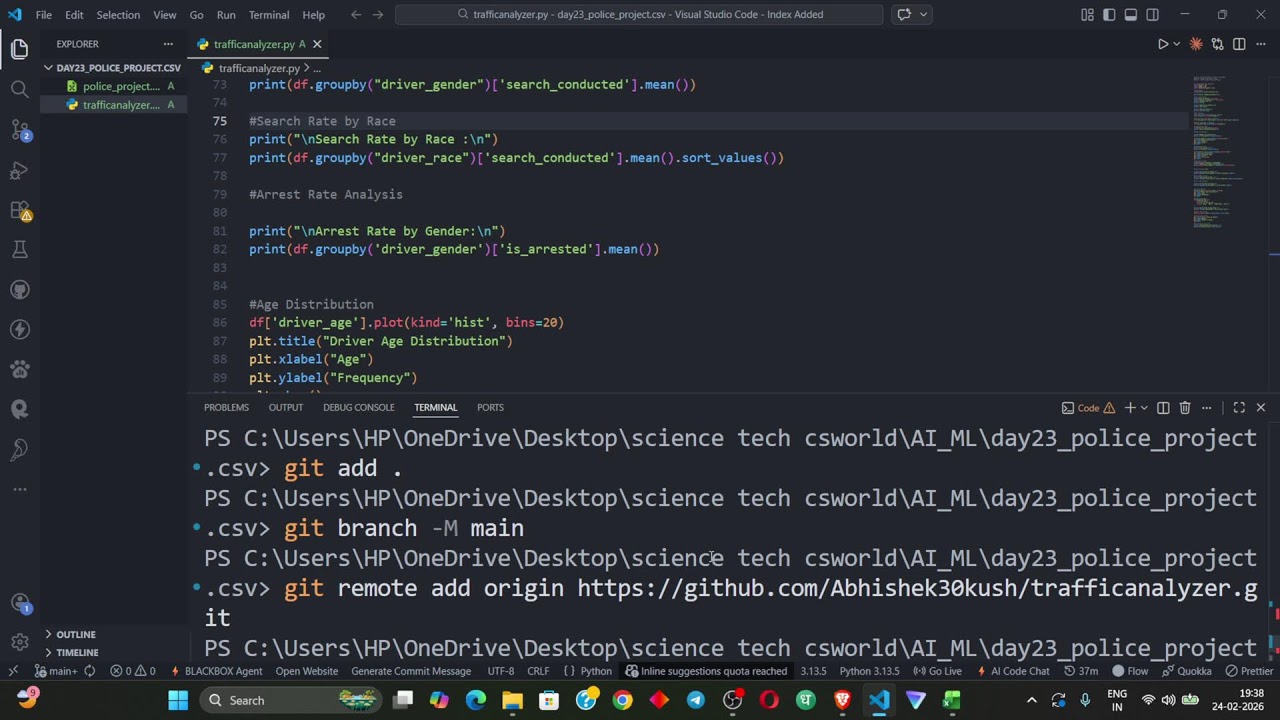The width and height of the screenshot is (1280, 720).
Task: Open Source Control view with badge
Action: pos(19,129)
